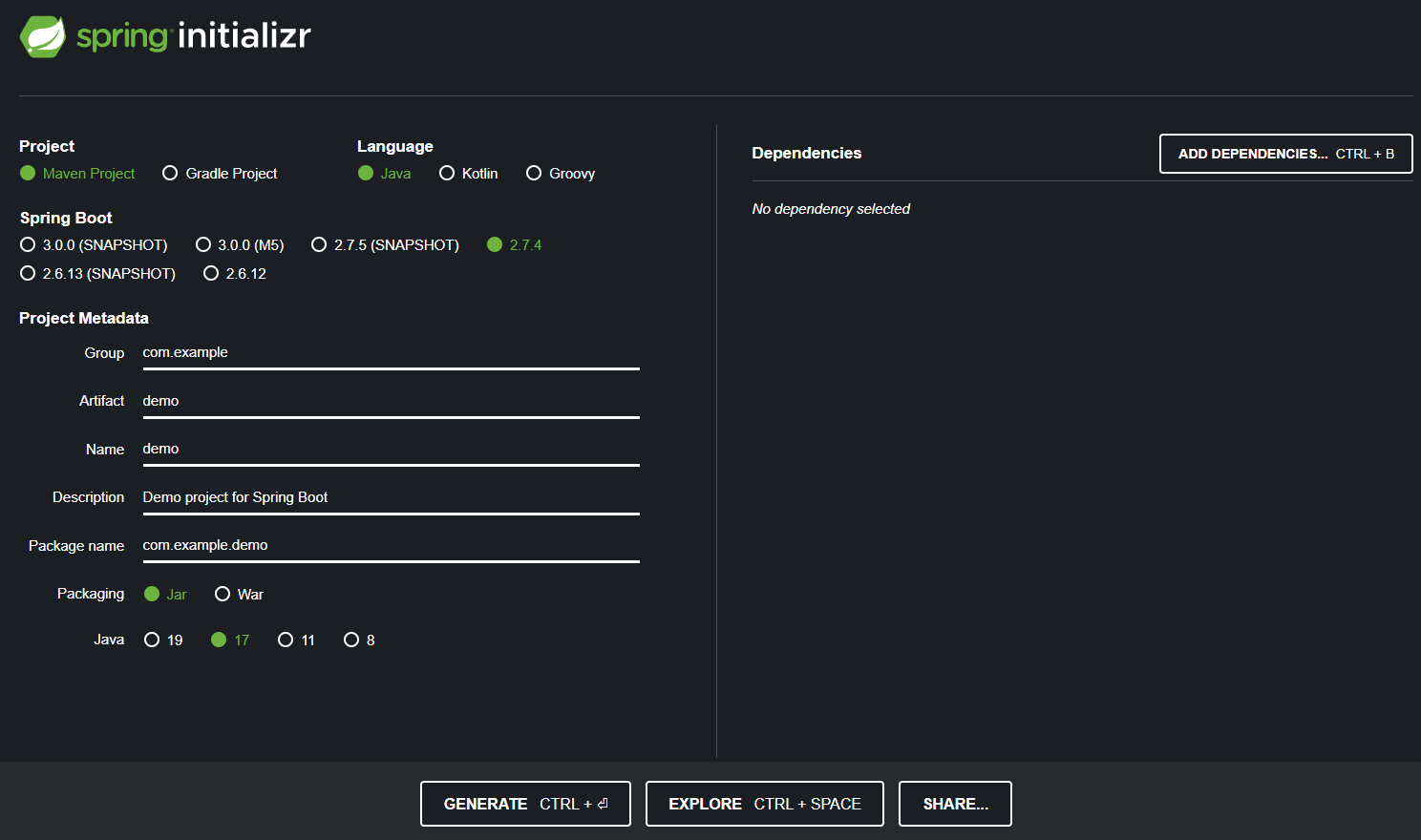Screen dimensions: 1421x840
Task: Click the Dependencies heading
Action: [807, 153]
